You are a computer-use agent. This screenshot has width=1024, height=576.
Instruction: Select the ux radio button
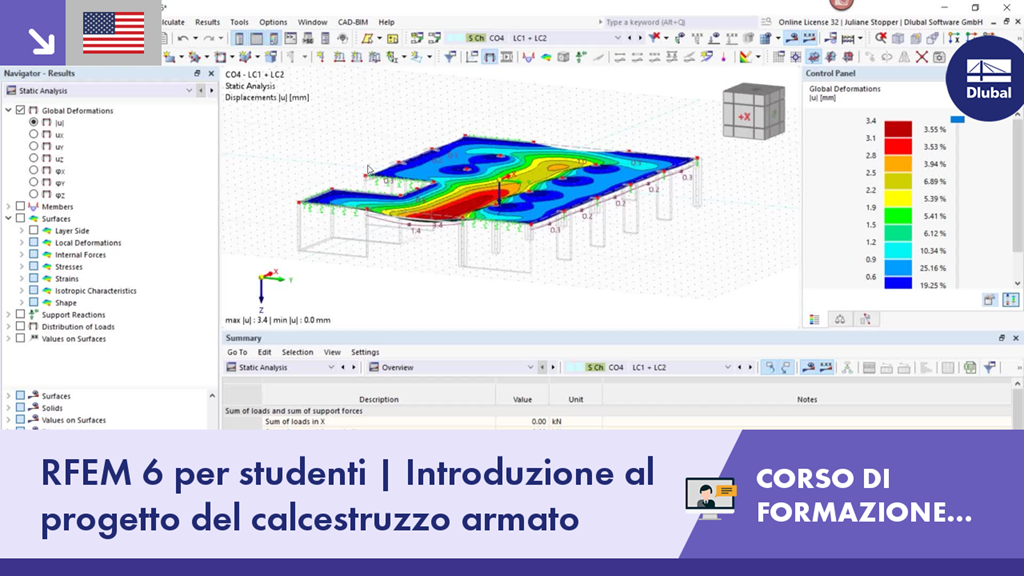click(33, 134)
